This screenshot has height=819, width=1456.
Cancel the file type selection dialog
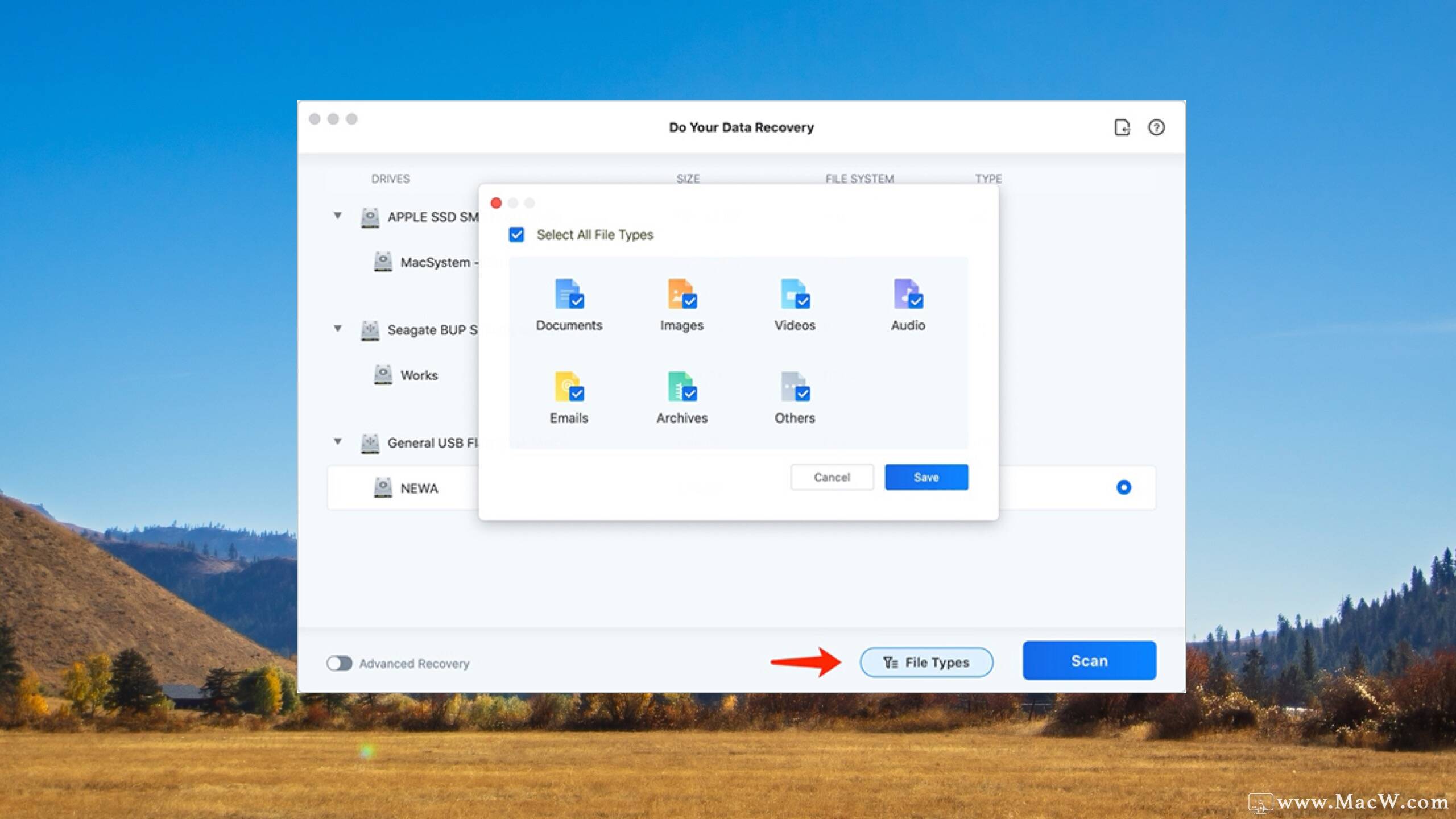pos(832,477)
